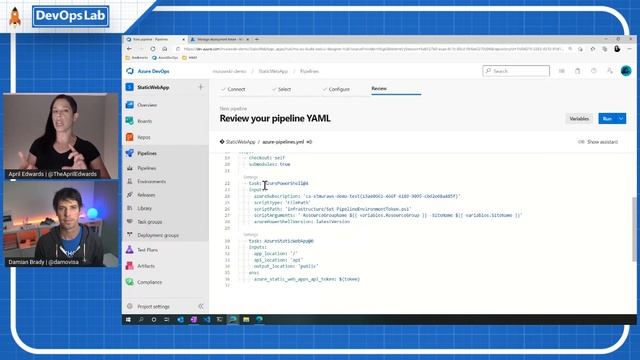Click the Variables button
This screenshot has width=640, height=360.
pos(579,119)
